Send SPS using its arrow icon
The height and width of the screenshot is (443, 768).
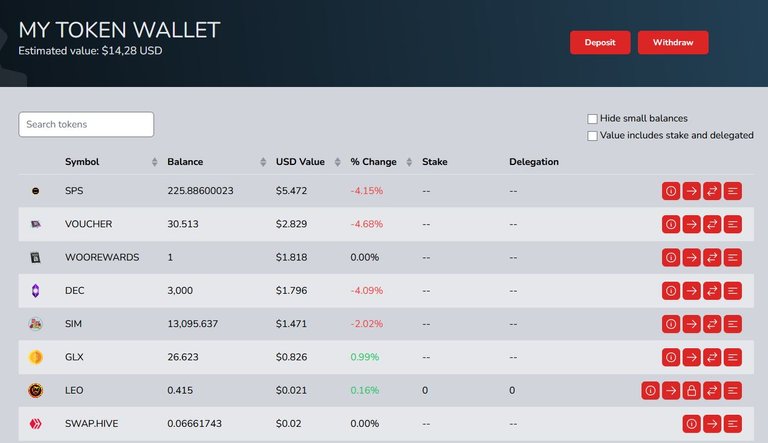(x=692, y=191)
